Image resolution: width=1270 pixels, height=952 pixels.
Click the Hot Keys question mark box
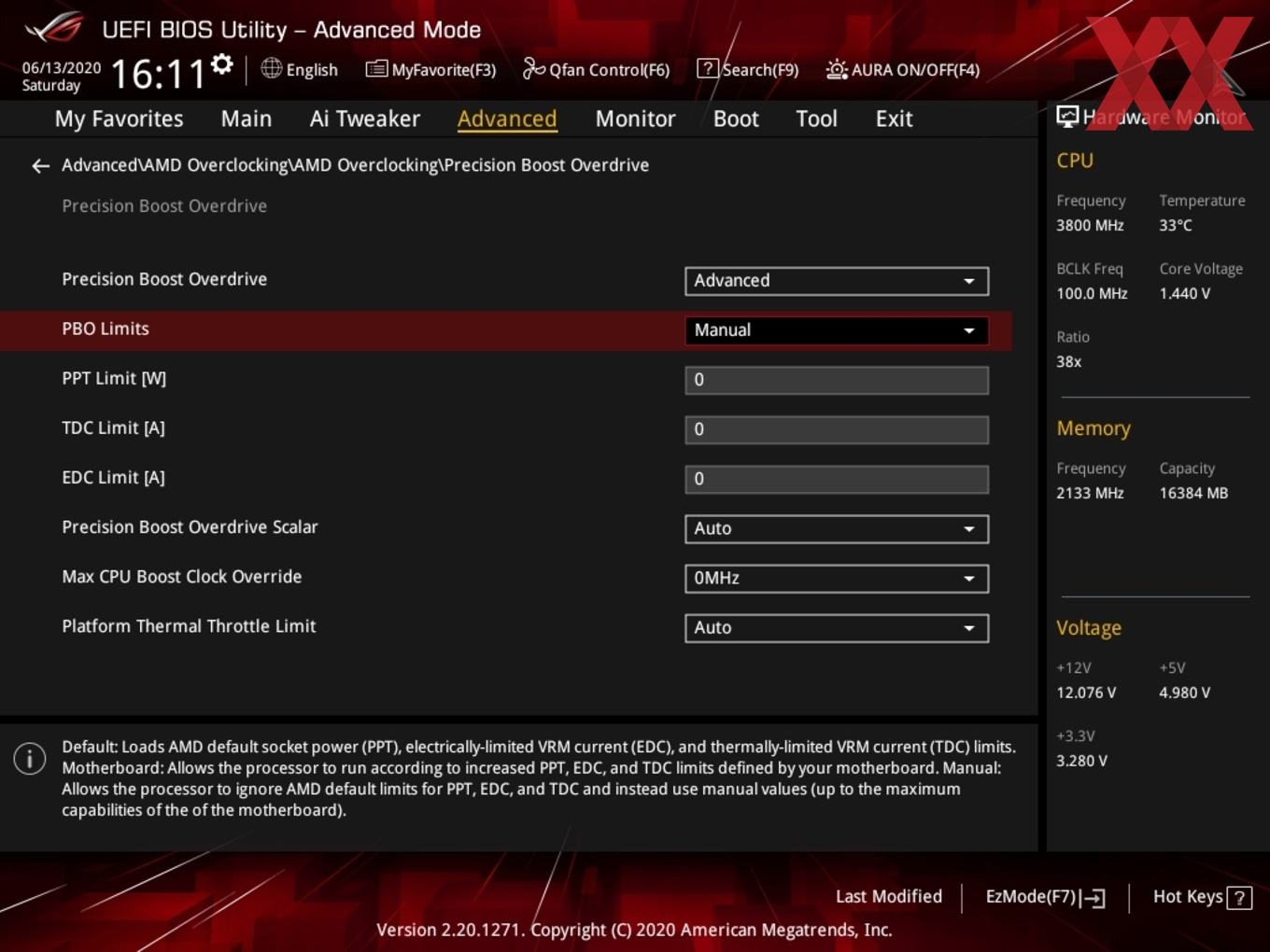1239,898
